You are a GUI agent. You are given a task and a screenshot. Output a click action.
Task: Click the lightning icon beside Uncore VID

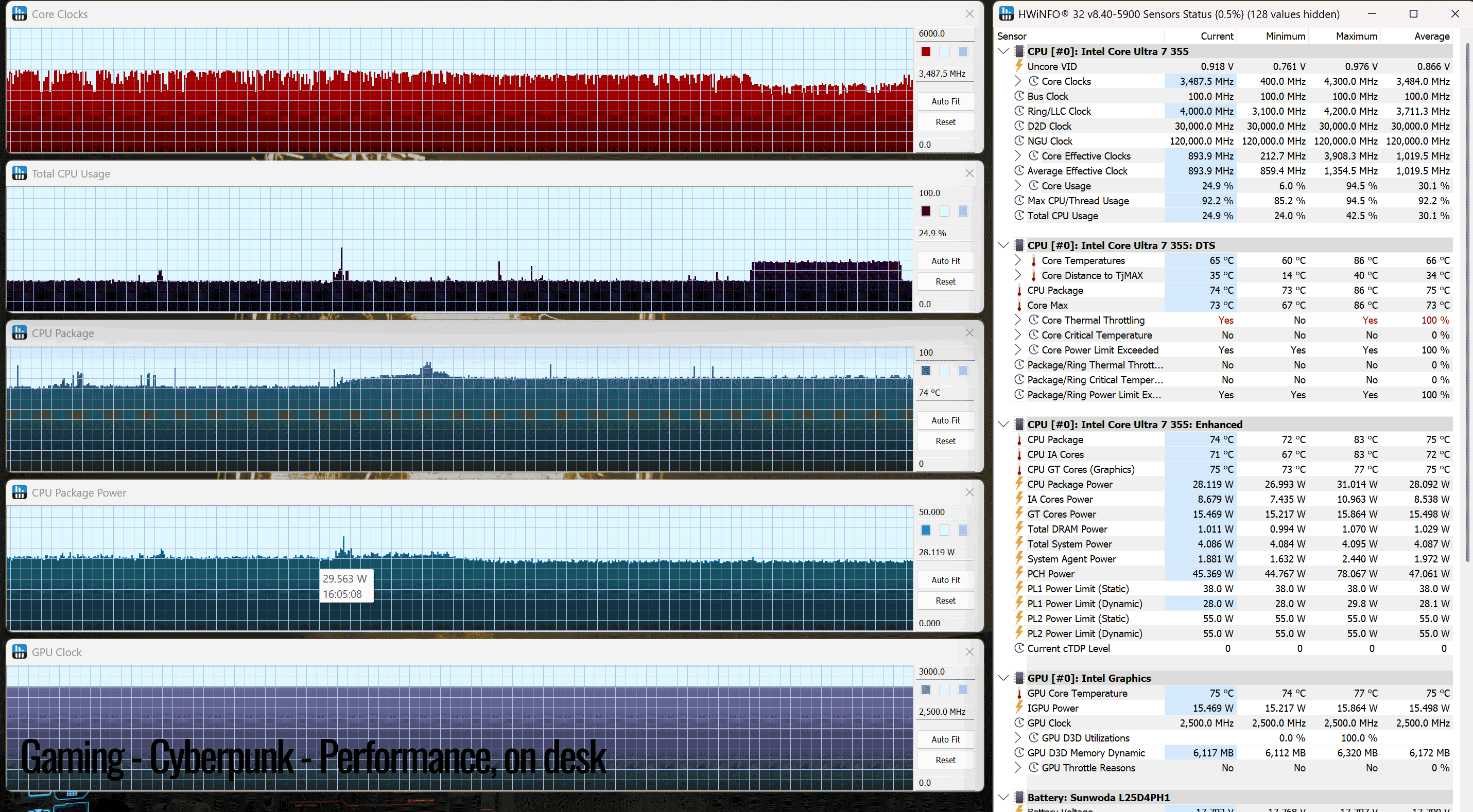tap(1019, 66)
